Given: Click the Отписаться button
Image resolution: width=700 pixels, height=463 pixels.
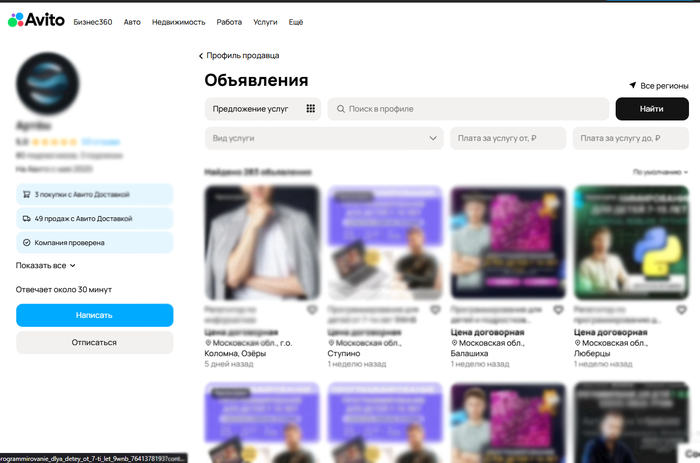Looking at the screenshot, I should pyautogui.click(x=94, y=342).
